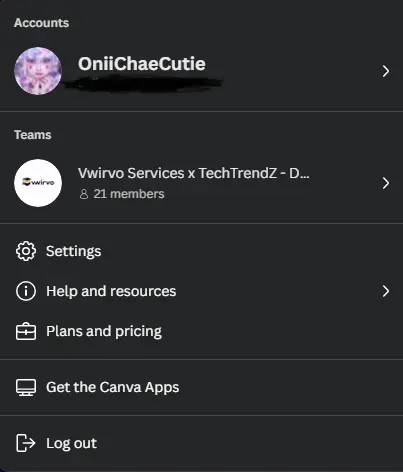Open Settings from the menu
Image resolution: width=403 pixels, height=472 pixels.
pyautogui.click(x=201, y=251)
